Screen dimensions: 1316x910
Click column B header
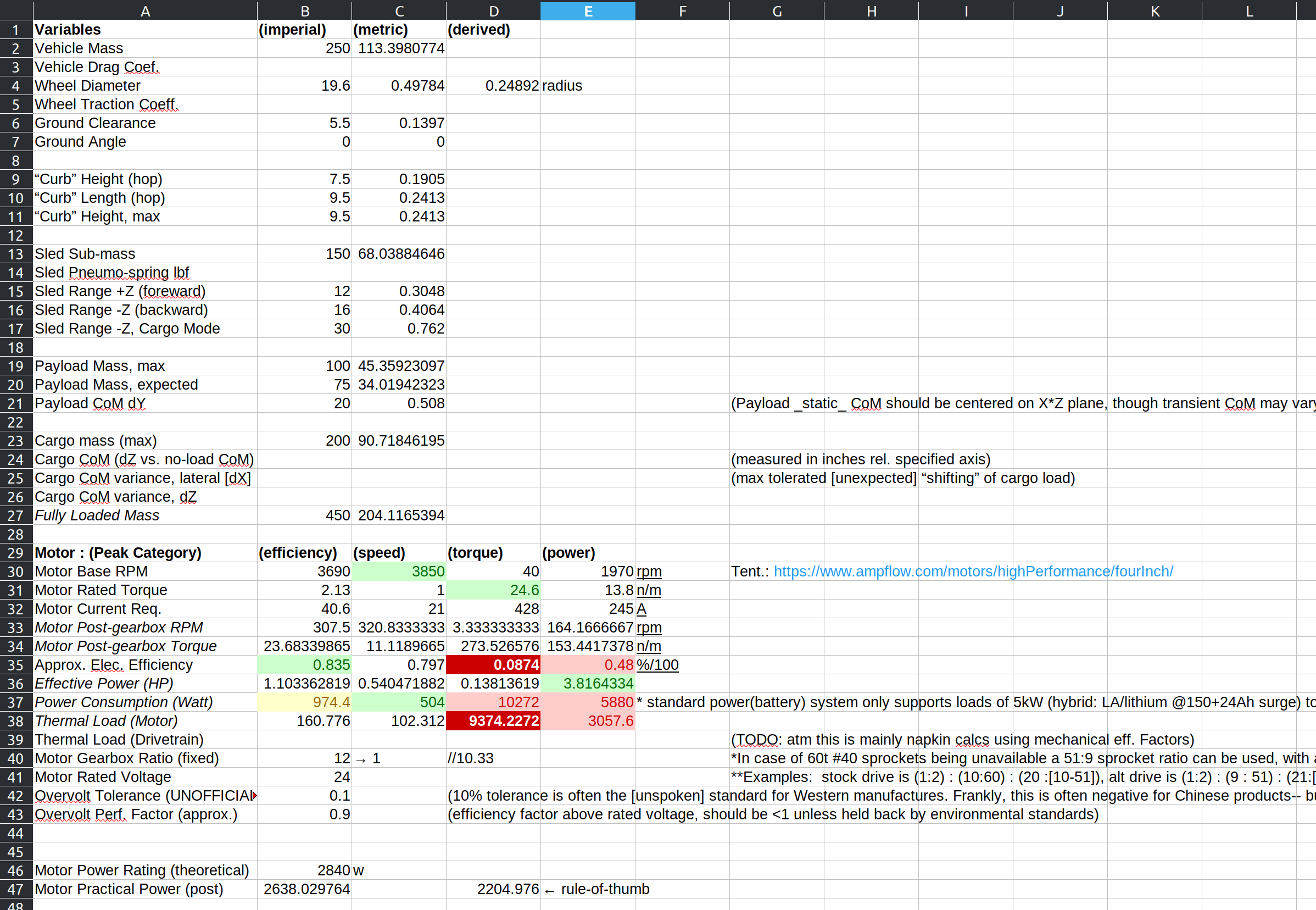304,11
